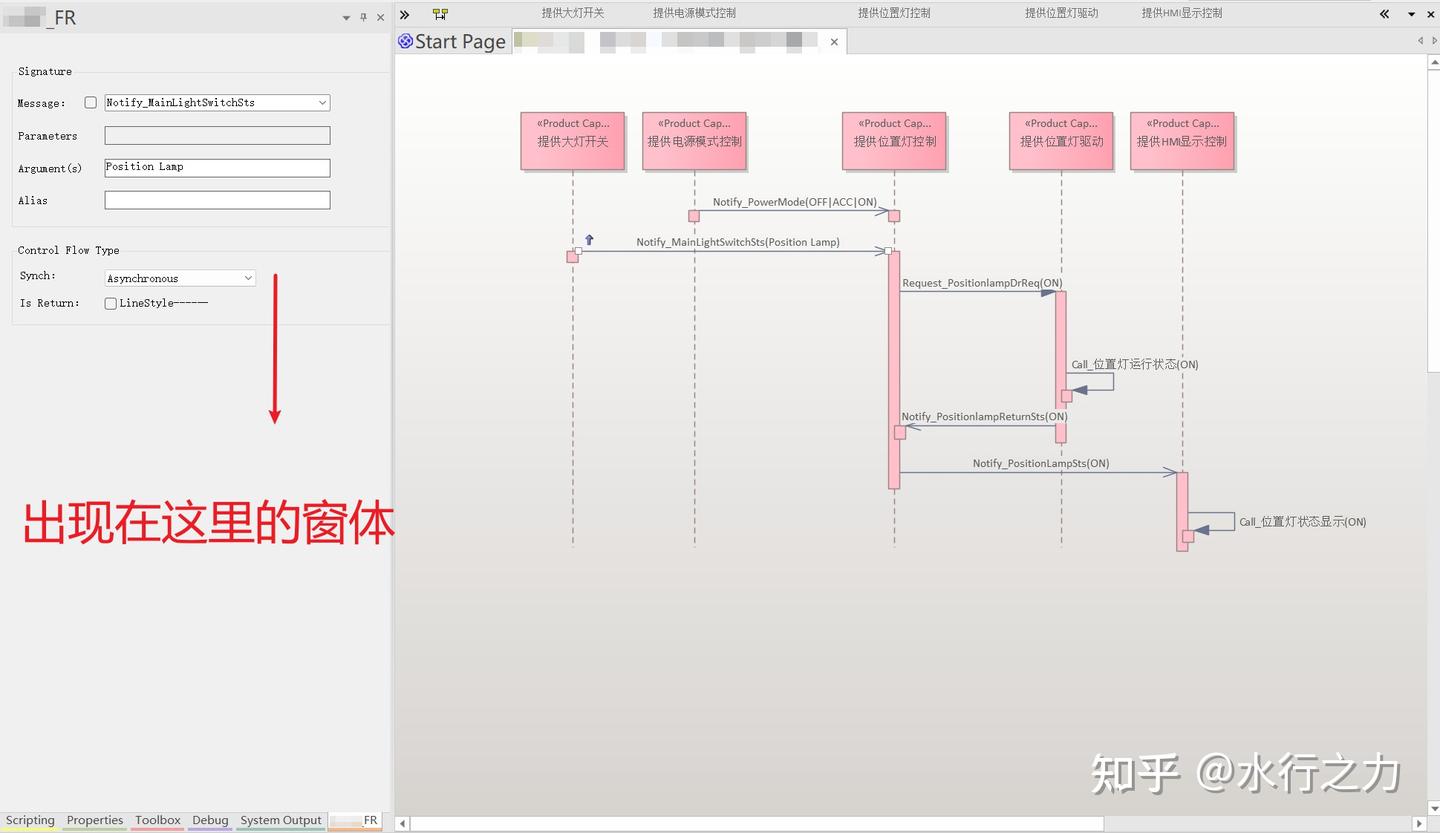Switch to the Properties tab

click(94, 820)
